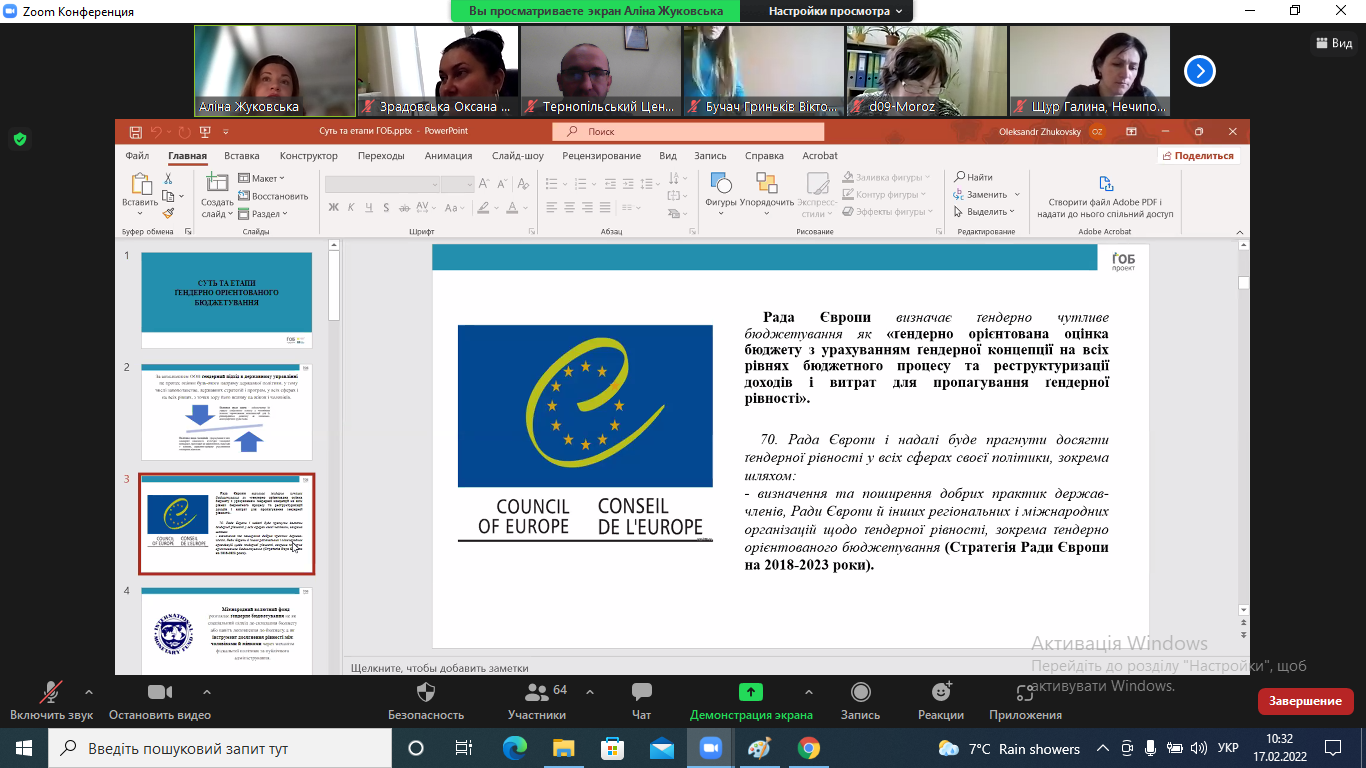Toggle center paragraph alignment

[569, 208]
